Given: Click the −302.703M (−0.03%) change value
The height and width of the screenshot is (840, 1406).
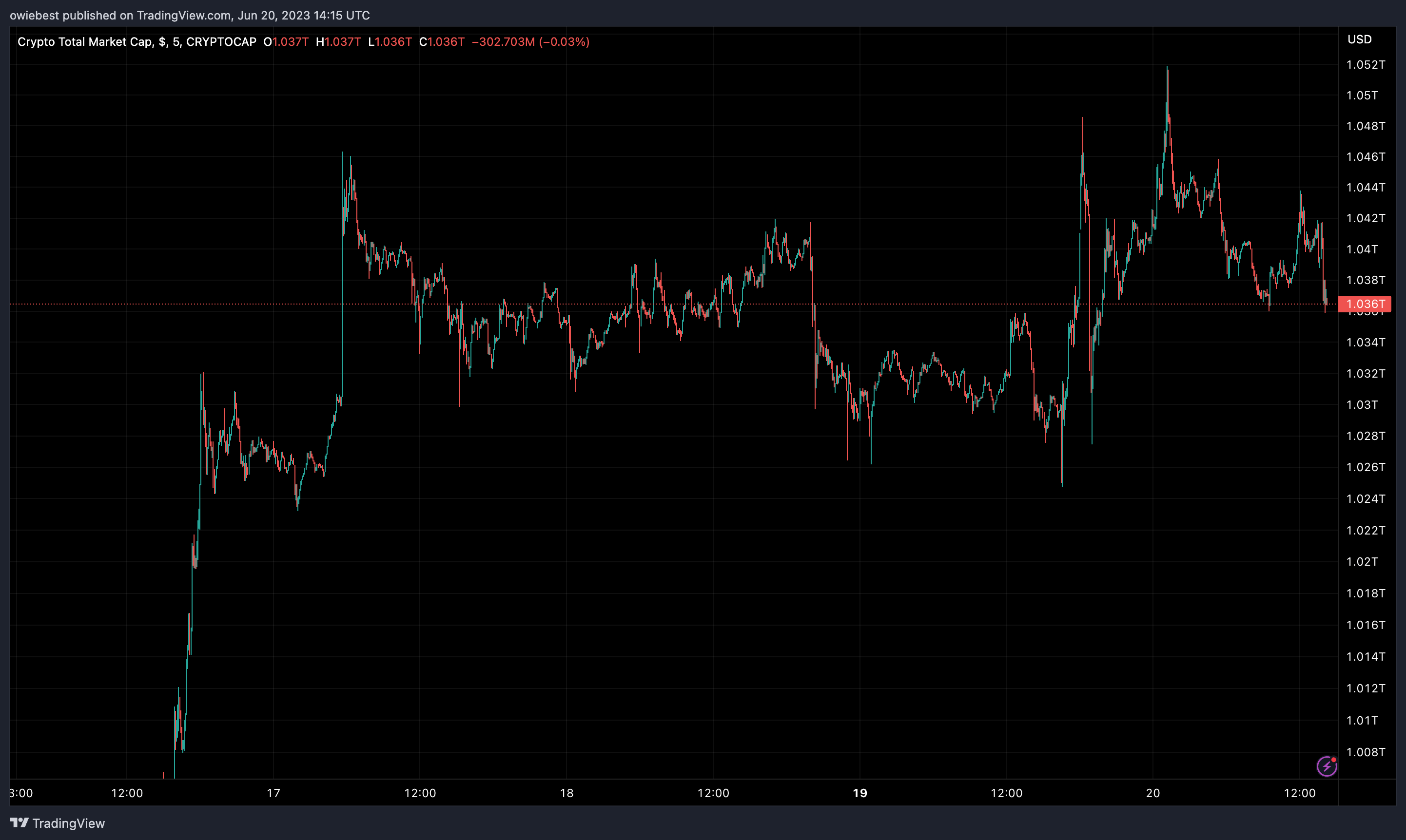Looking at the screenshot, I should pos(530,42).
